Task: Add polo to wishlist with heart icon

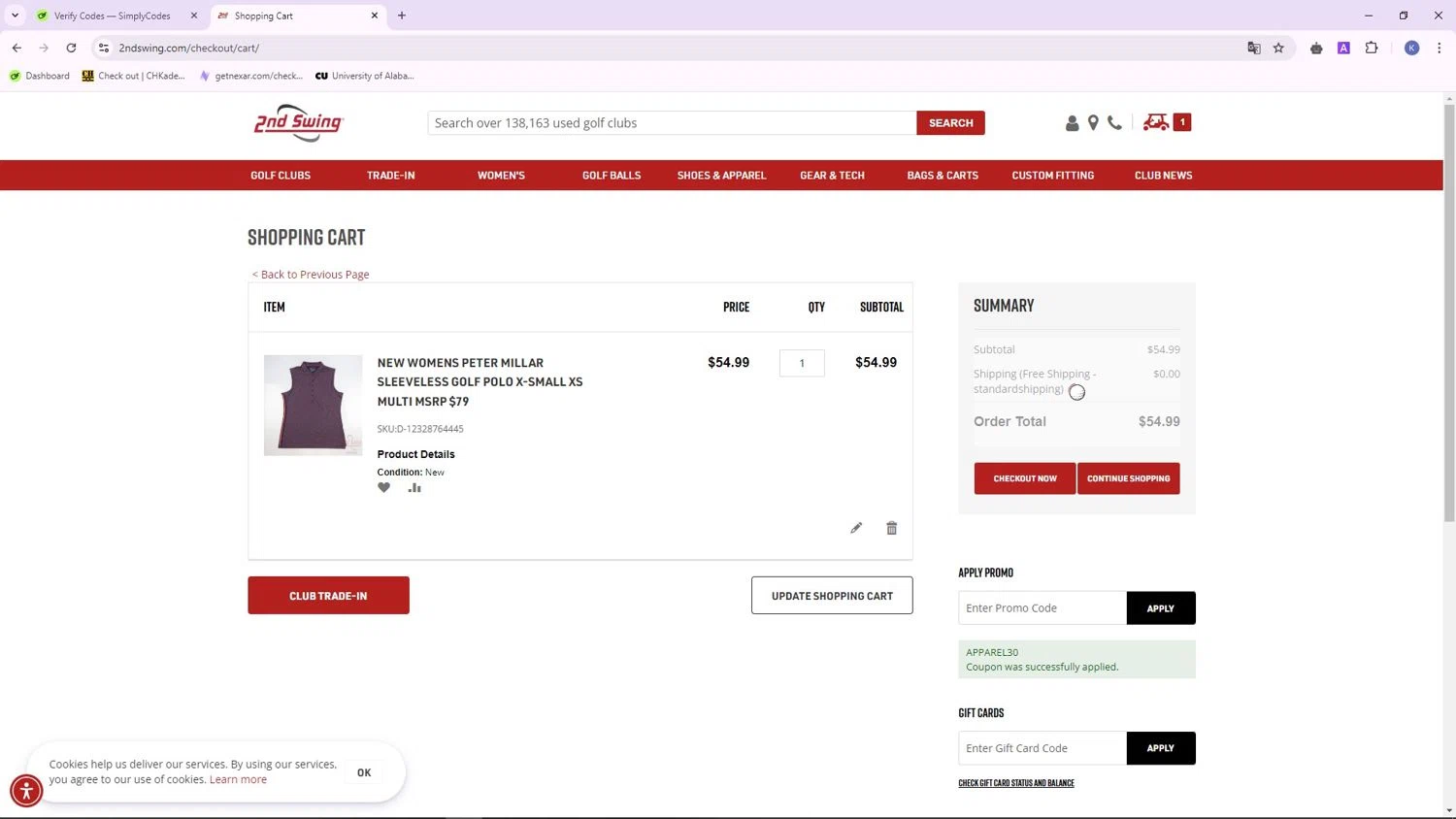Action: tap(384, 488)
